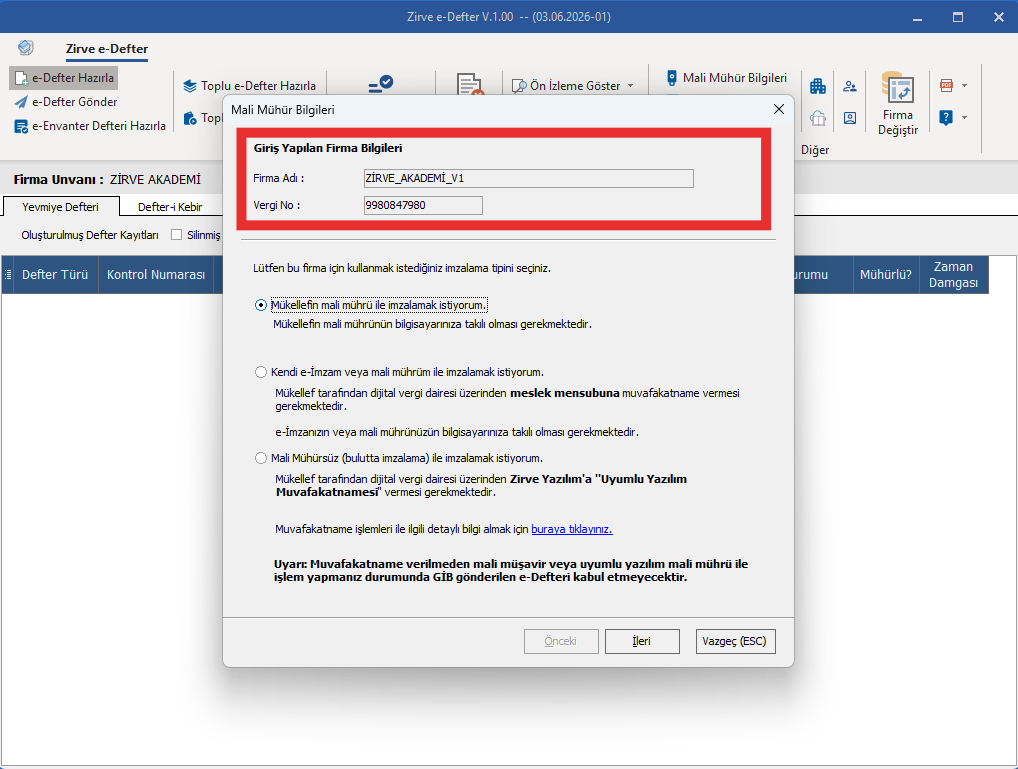Click the disabled Önceki button
1018x769 pixels.
[x=561, y=641]
